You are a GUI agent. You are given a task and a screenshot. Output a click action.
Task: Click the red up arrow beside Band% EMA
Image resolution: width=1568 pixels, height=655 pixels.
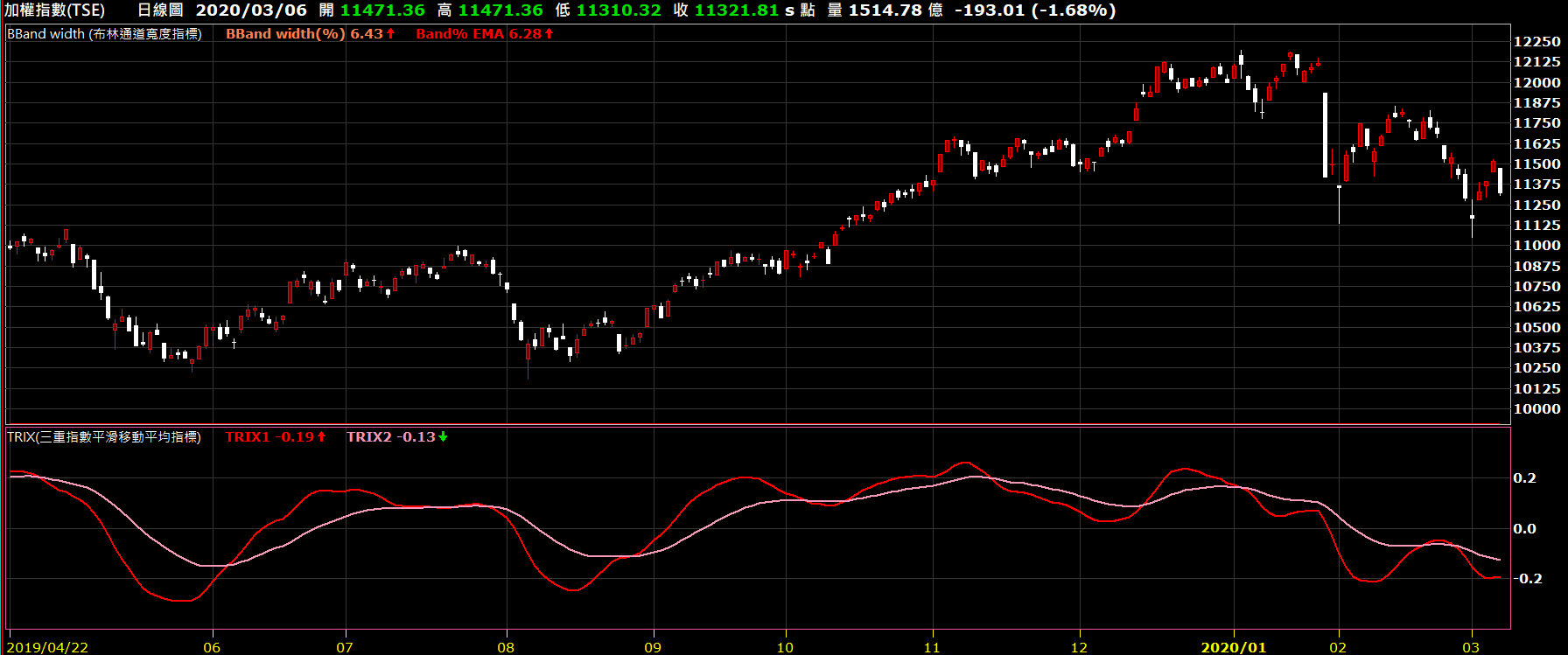click(549, 34)
